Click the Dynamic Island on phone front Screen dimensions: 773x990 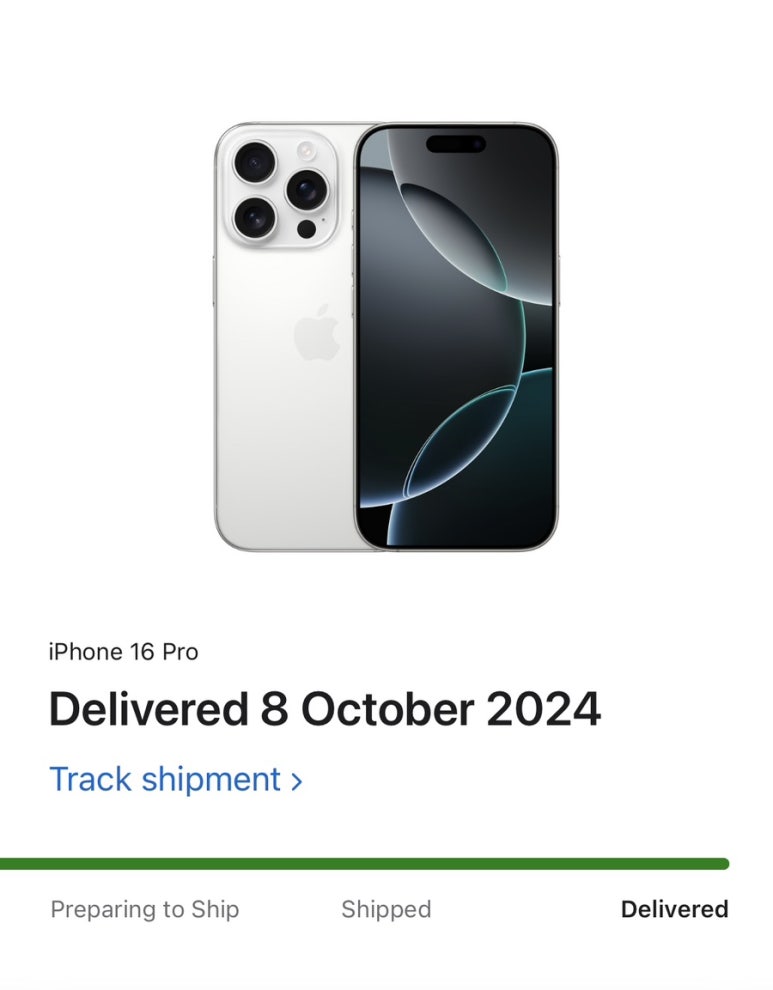pyautogui.click(x=456, y=144)
